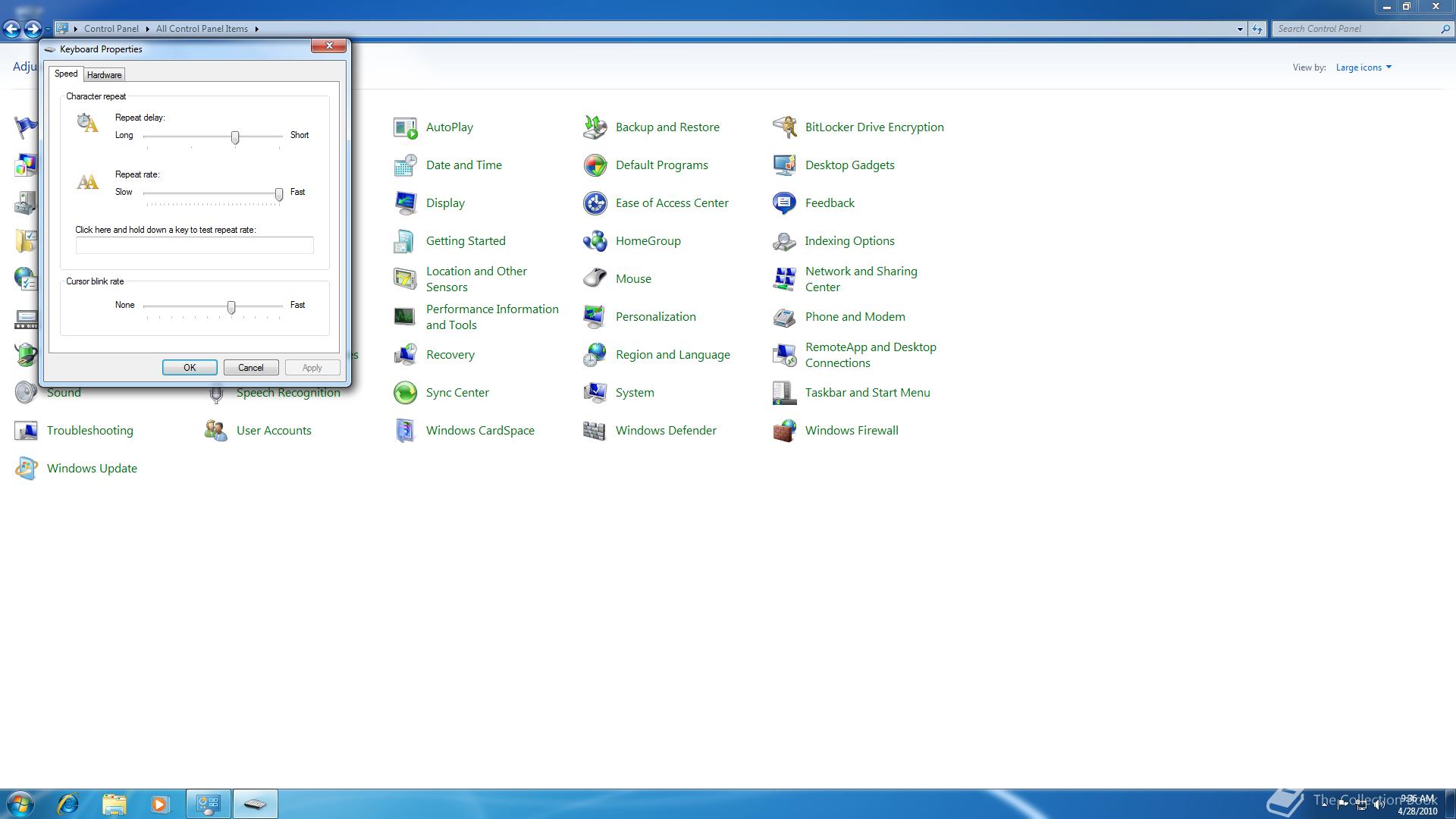Open the Taskbar and Start Menu icon

coord(784,393)
